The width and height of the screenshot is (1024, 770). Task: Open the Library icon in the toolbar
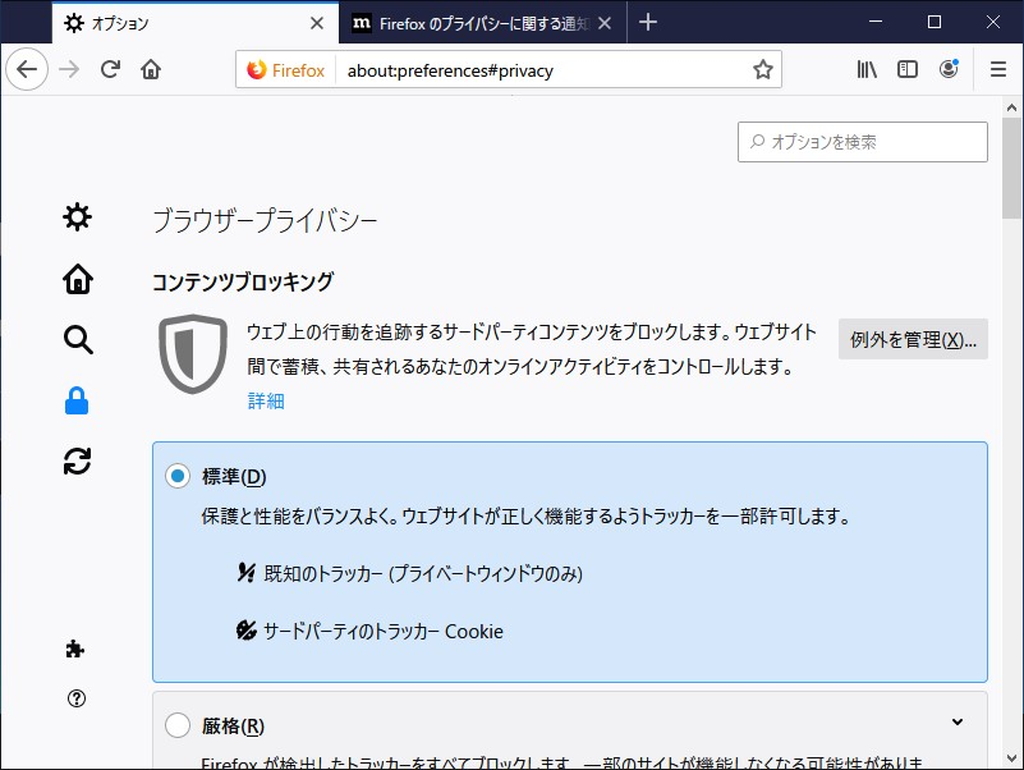[x=866, y=69]
